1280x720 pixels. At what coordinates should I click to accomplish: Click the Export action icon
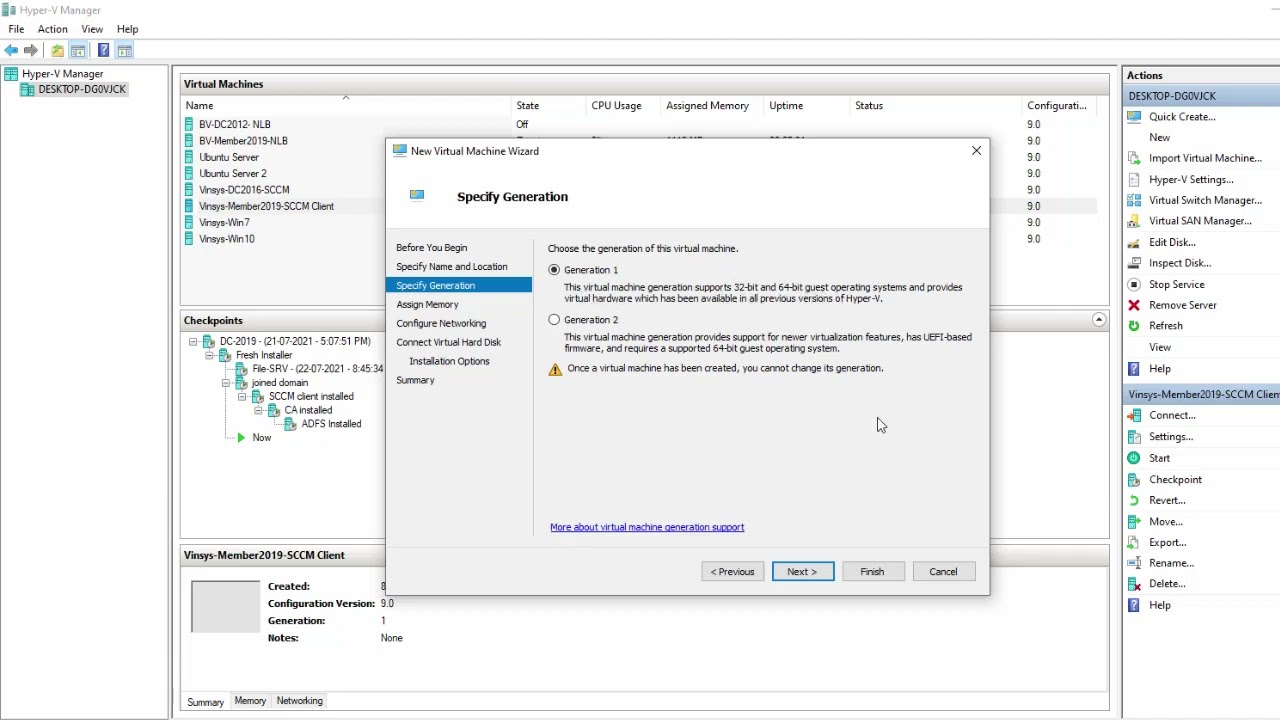coord(1134,542)
